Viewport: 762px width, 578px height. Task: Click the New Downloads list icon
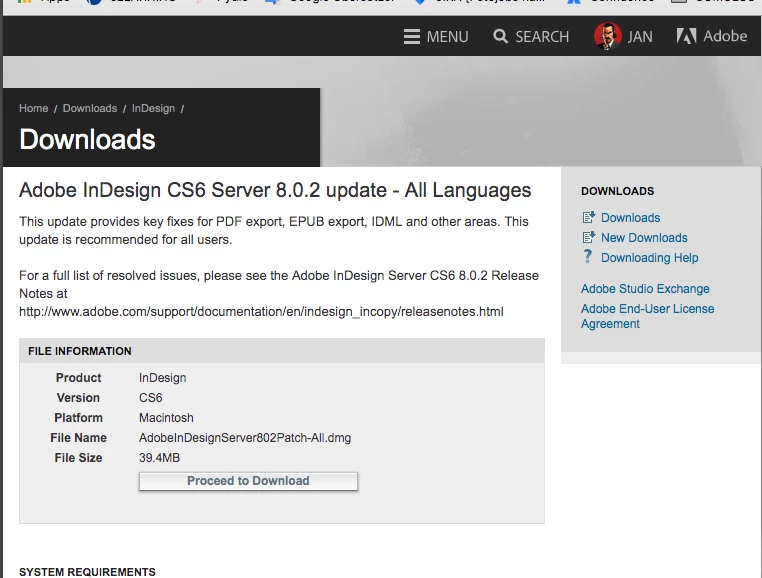[x=589, y=237]
